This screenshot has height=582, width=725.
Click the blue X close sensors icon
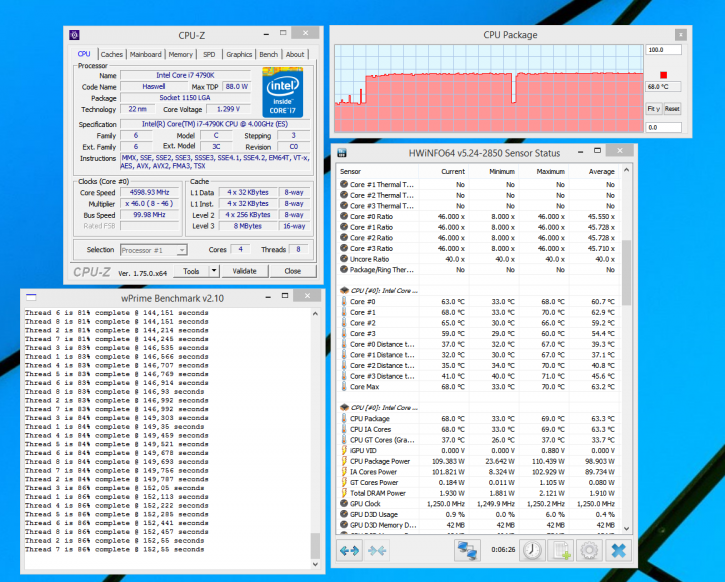pyautogui.click(x=618, y=550)
